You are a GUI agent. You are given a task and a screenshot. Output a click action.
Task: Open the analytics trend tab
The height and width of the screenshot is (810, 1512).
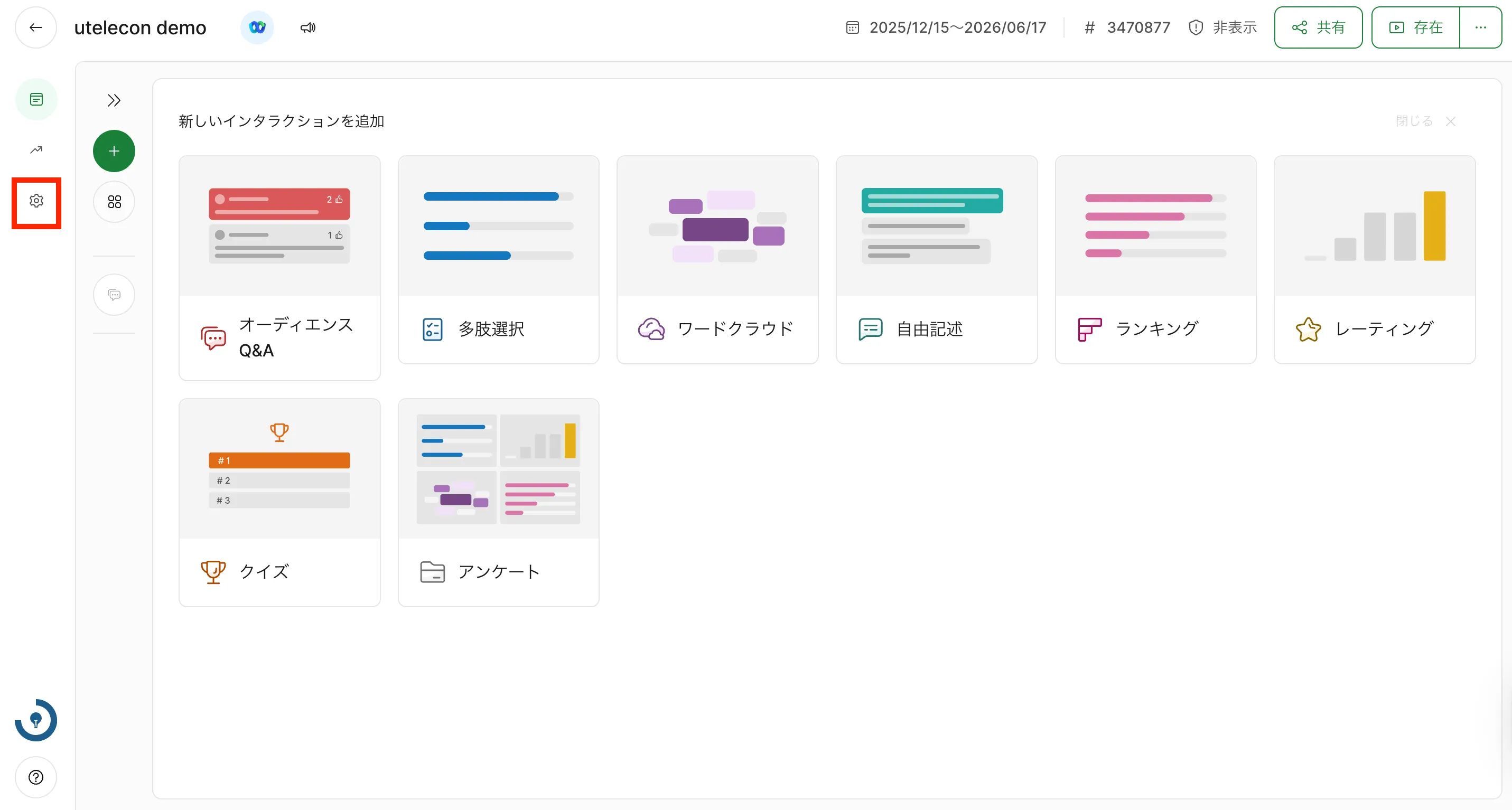pyautogui.click(x=36, y=150)
